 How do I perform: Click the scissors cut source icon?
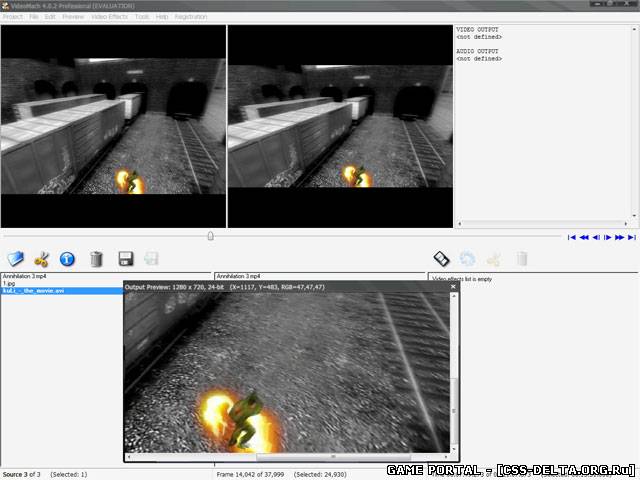pos(42,259)
